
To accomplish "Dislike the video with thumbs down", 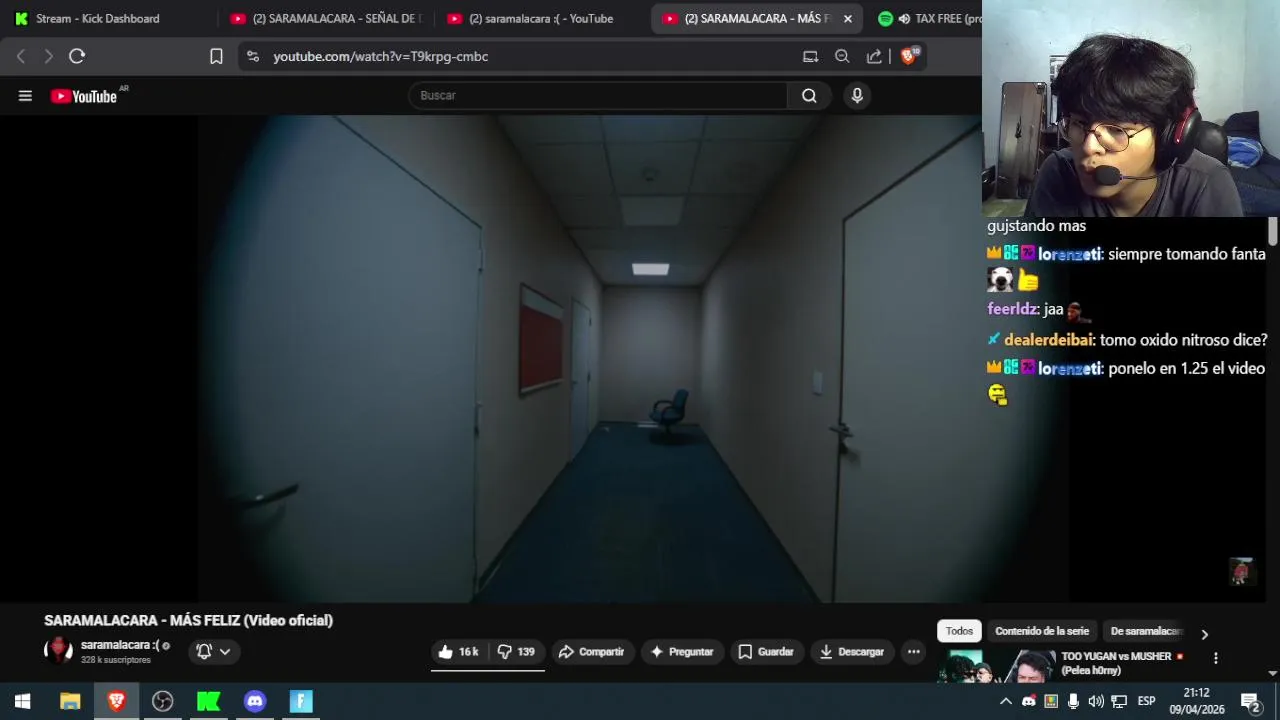I will coord(516,652).
